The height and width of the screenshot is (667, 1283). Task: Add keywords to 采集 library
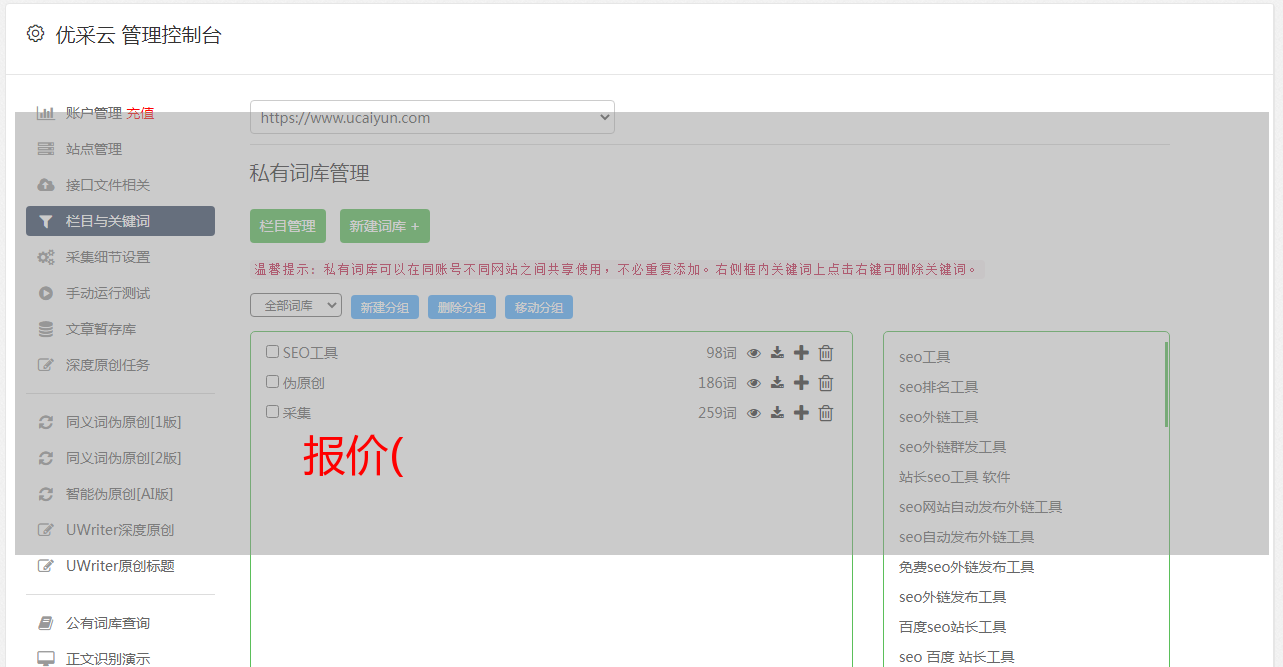click(x=801, y=413)
